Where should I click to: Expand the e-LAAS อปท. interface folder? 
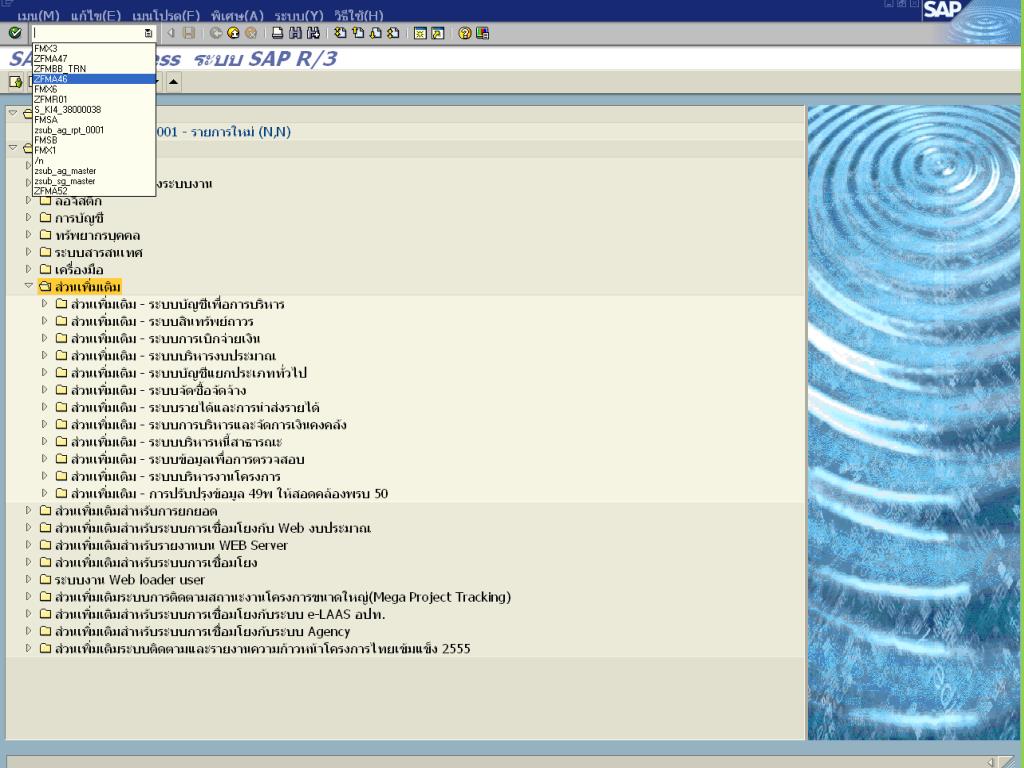pos(28,614)
